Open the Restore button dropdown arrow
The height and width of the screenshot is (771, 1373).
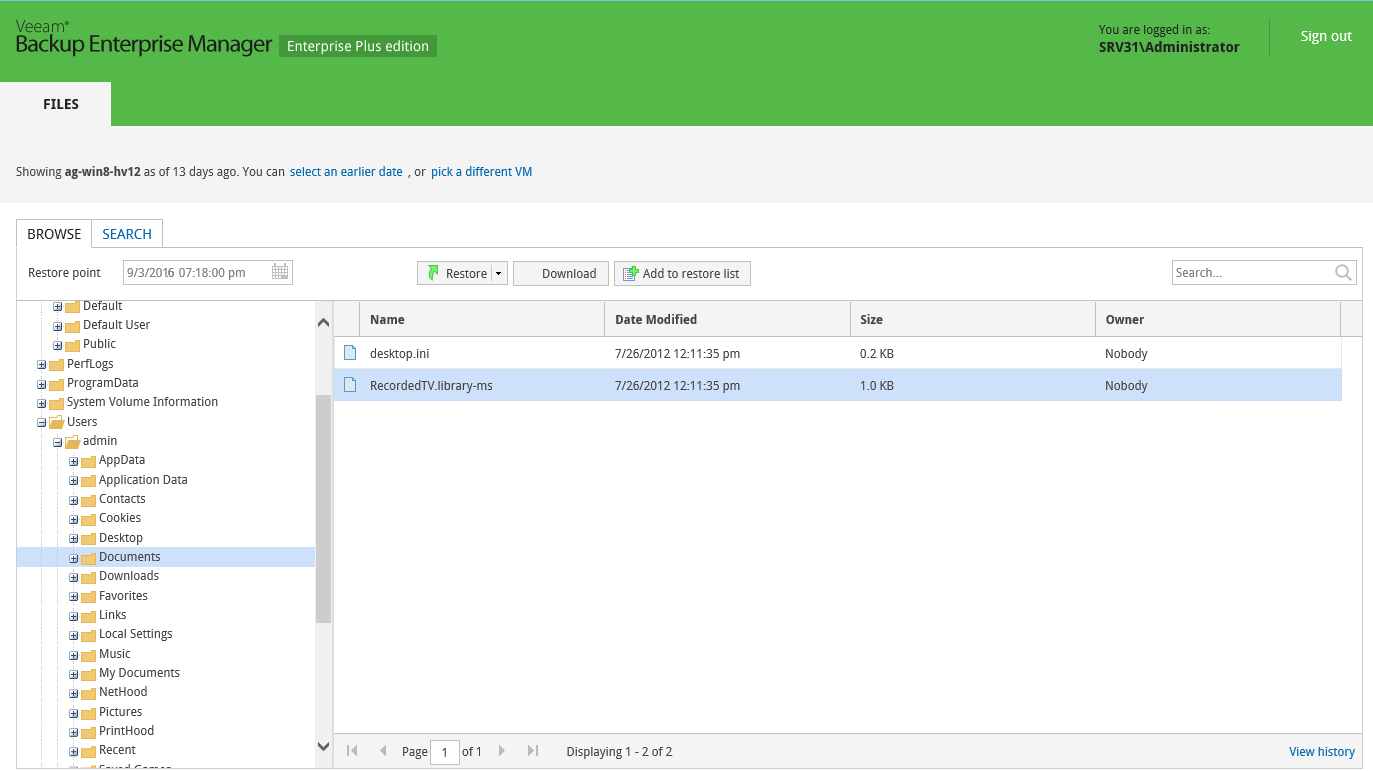coord(499,274)
